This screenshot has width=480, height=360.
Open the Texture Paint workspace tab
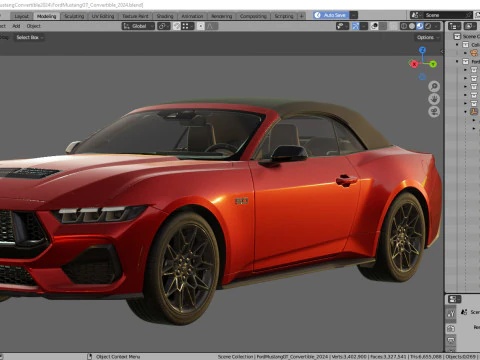point(135,16)
